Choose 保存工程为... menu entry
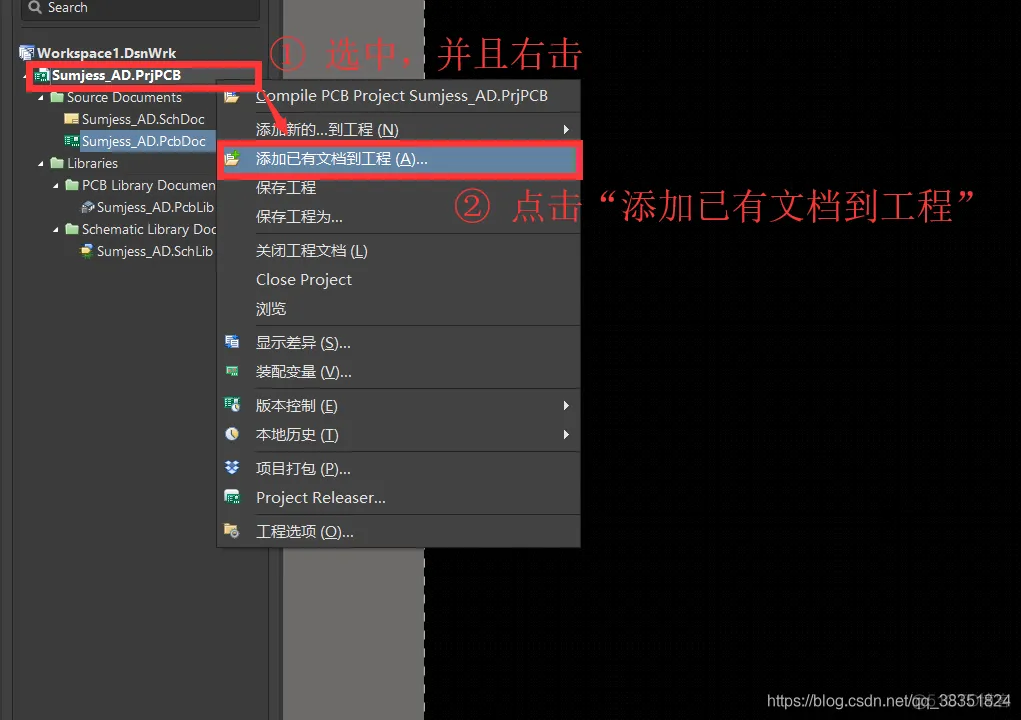 (x=399, y=217)
